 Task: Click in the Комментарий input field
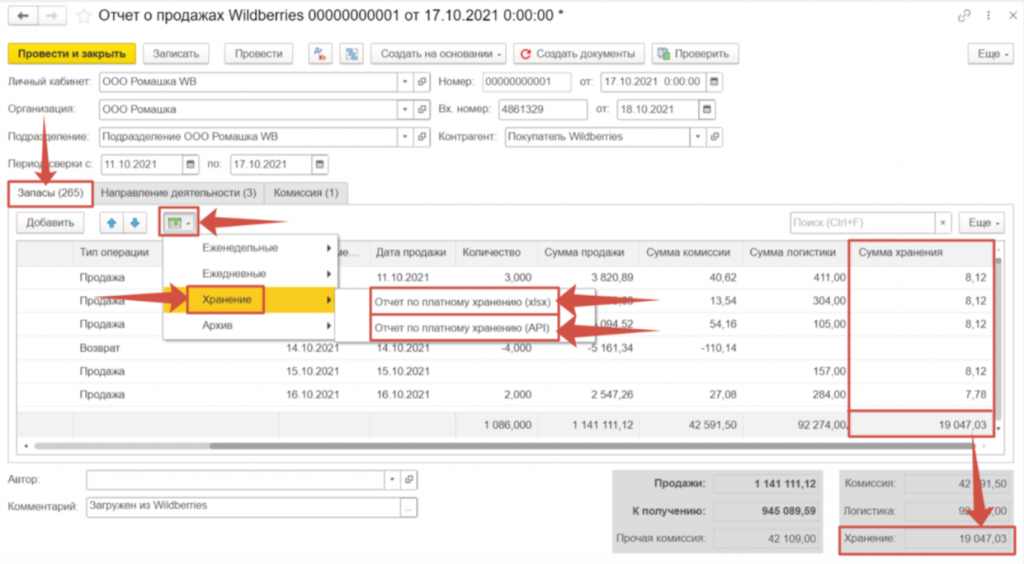pos(243,508)
